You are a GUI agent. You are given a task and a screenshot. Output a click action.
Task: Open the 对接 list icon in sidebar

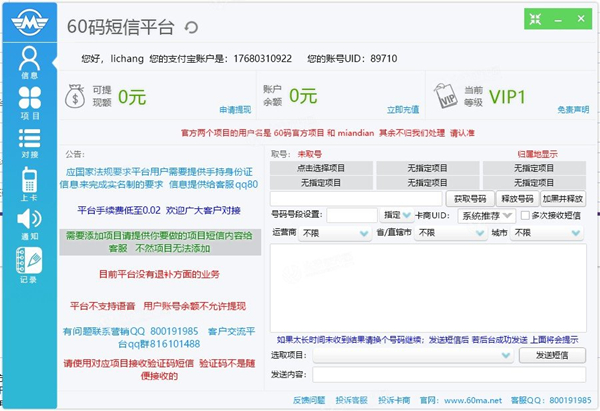coord(30,143)
